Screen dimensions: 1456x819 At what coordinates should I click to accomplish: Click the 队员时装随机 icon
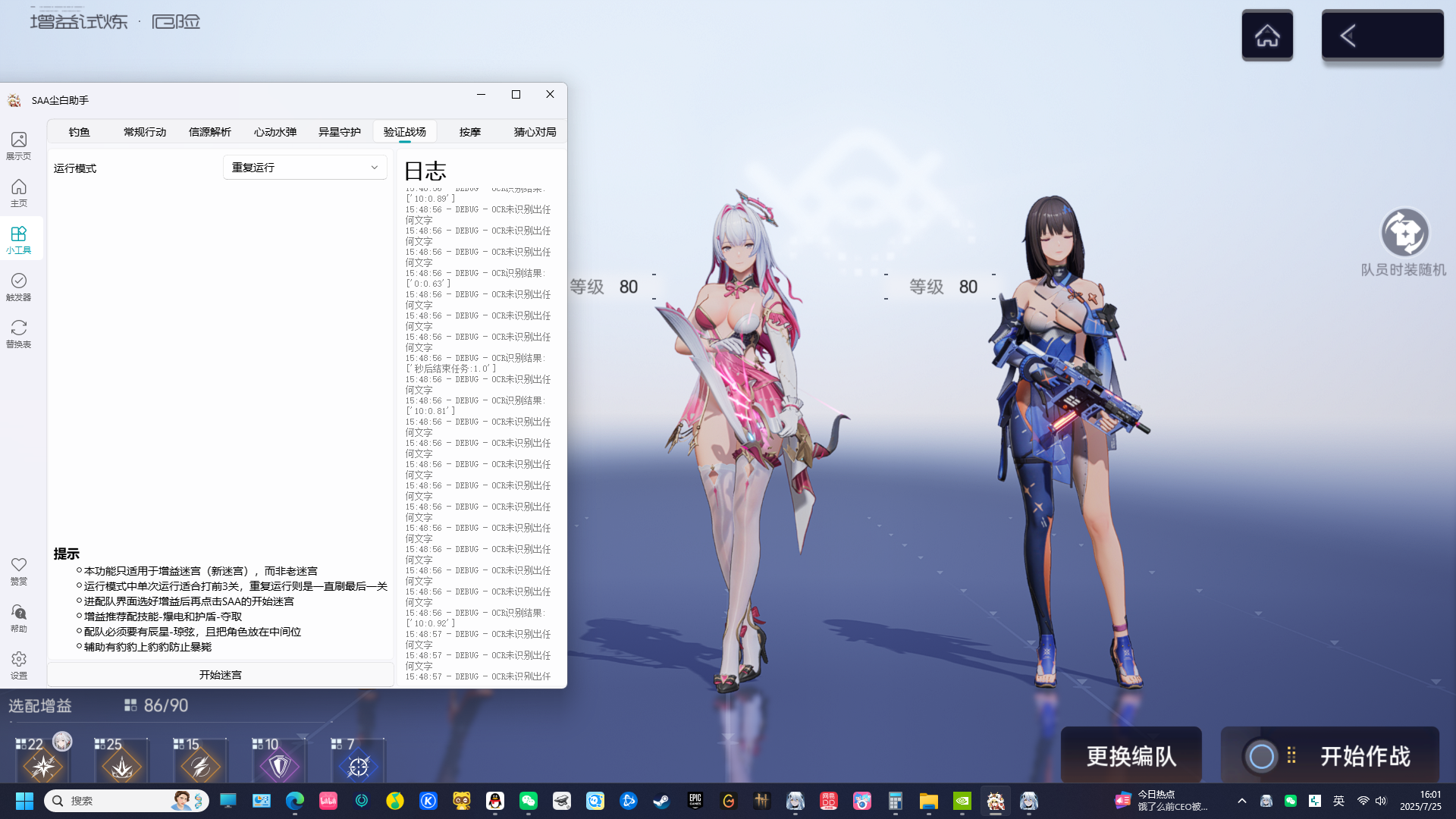pos(1404,233)
